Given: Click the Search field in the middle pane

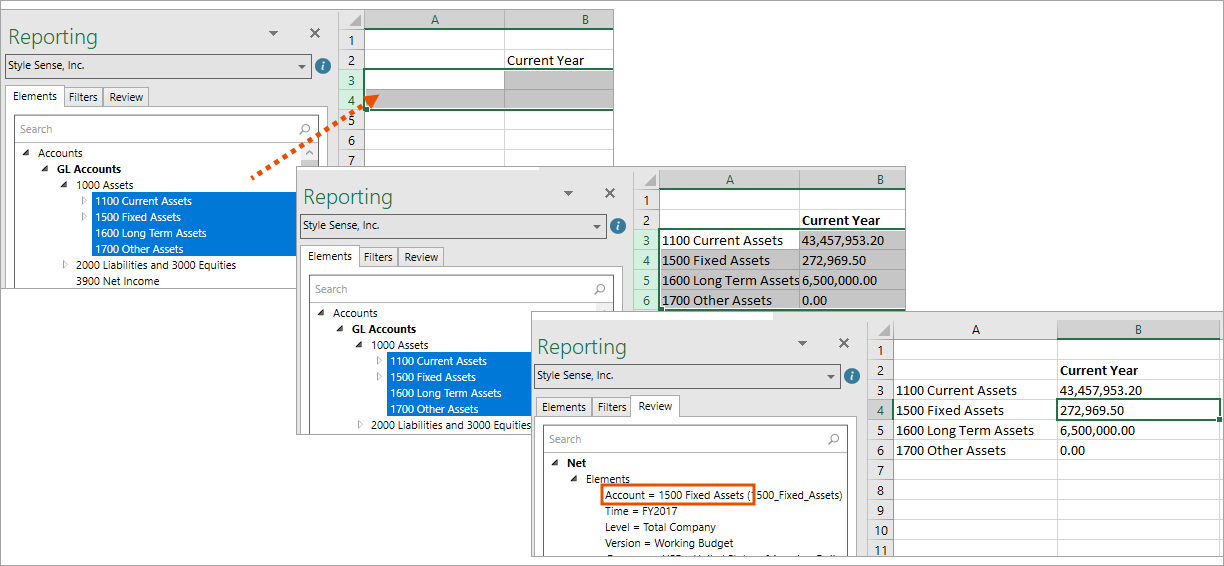Looking at the screenshot, I should (461, 289).
